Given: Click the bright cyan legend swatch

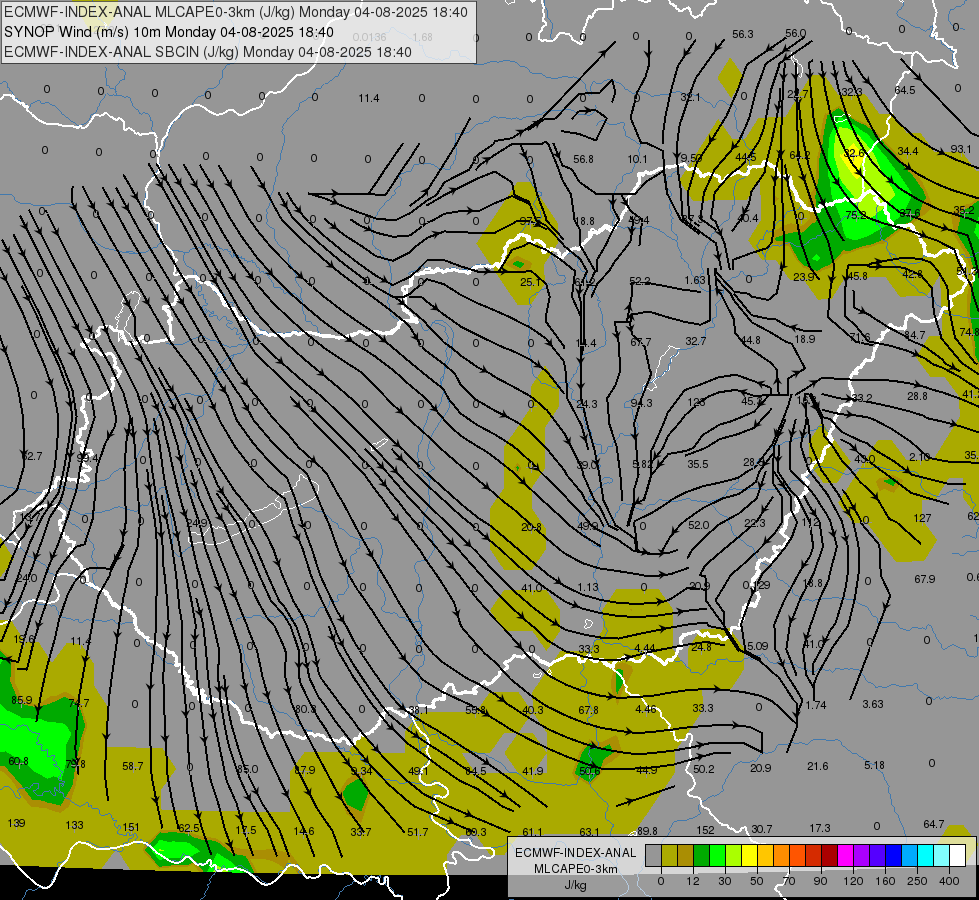Looking at the screenshot, I should tap(925, 855).
